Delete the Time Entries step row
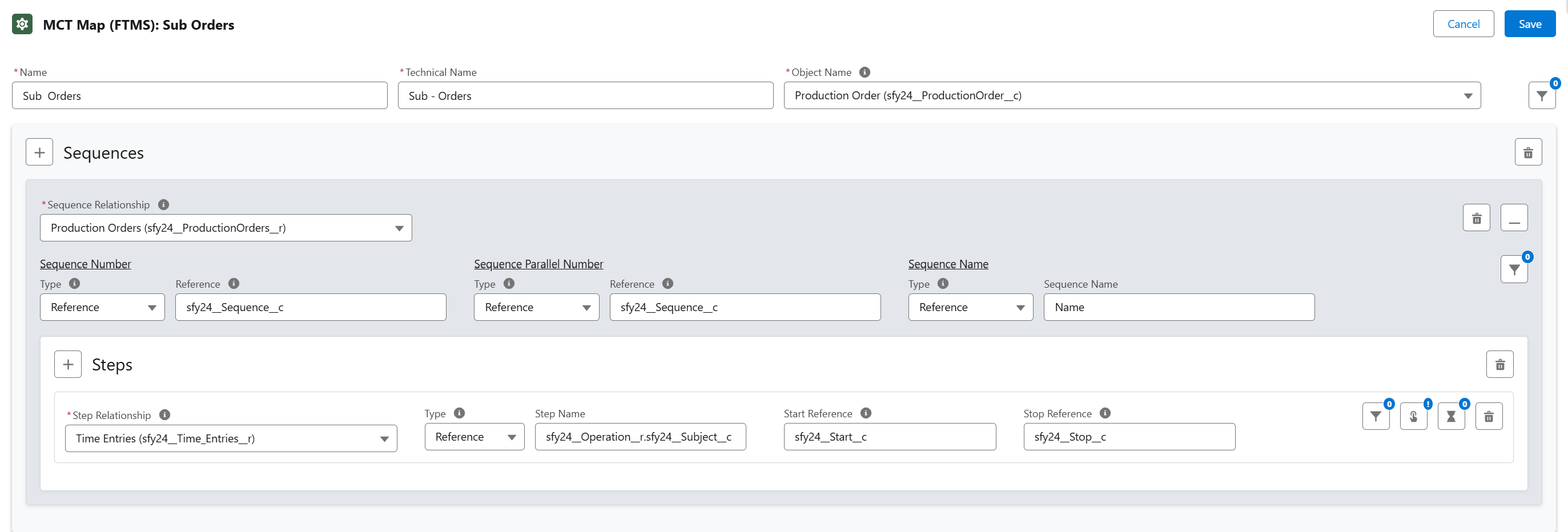Screen dimensions: 1568x532 [1488, 416]
